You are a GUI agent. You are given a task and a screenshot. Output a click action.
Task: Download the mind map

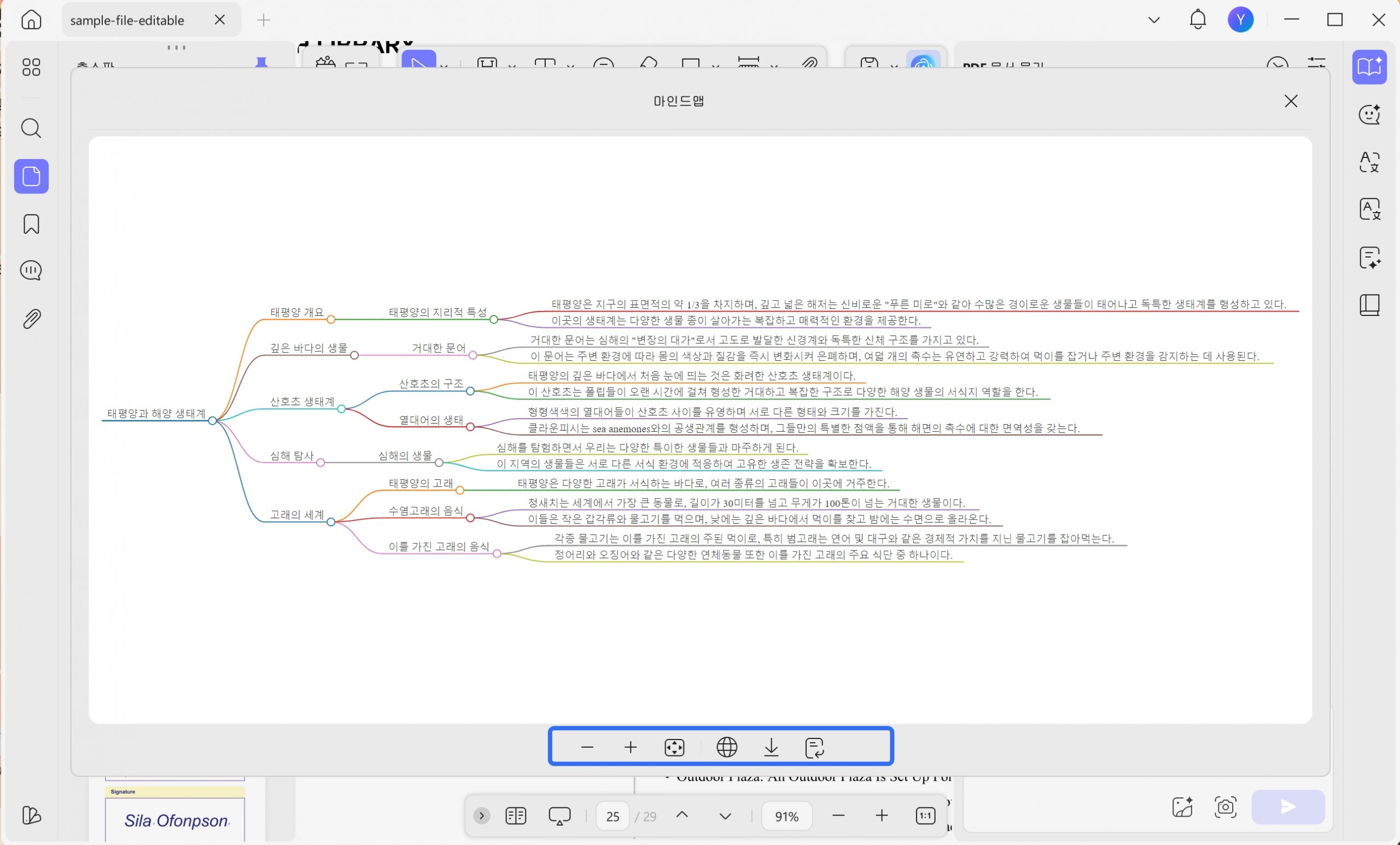[771, 747]
